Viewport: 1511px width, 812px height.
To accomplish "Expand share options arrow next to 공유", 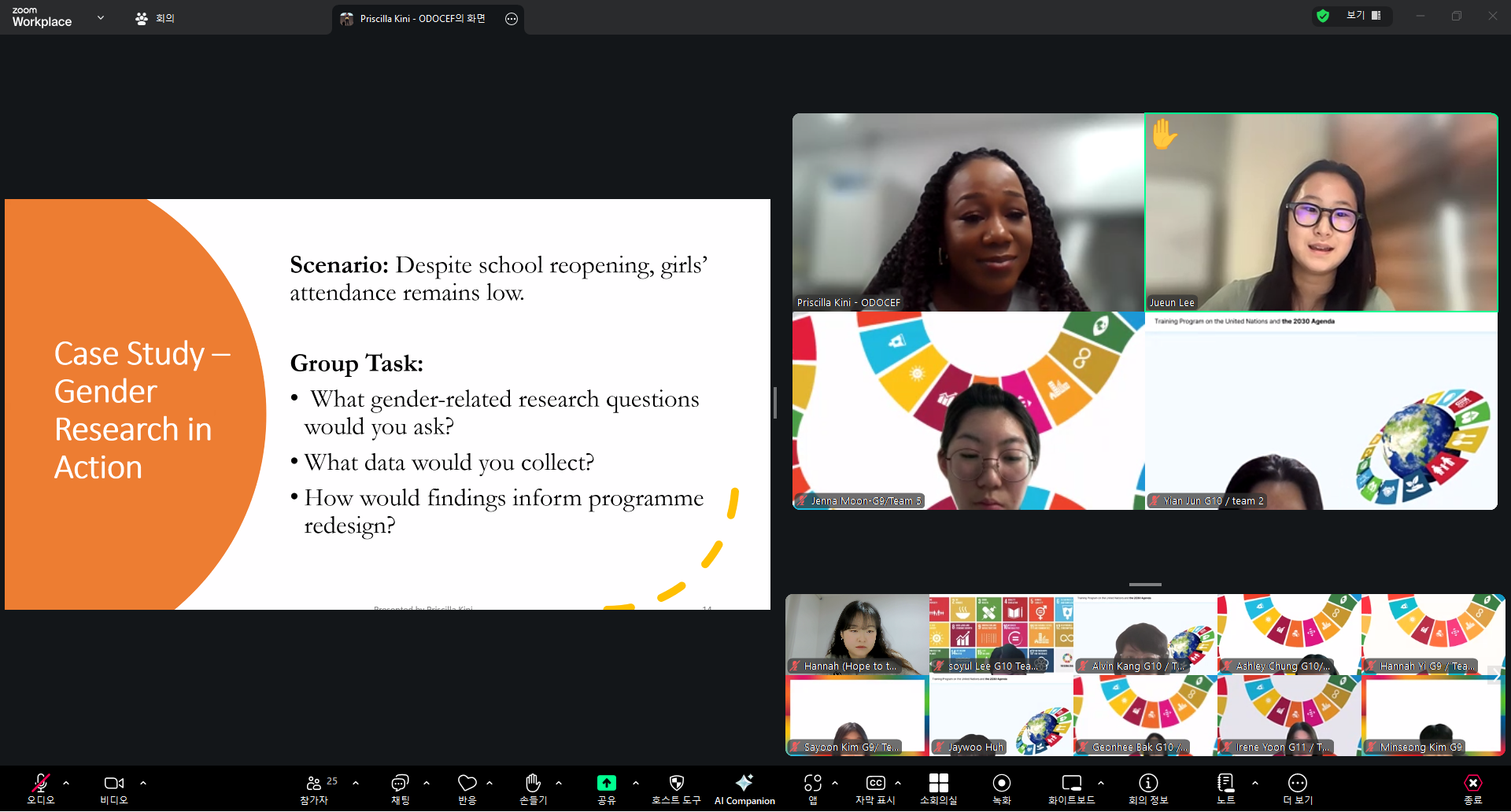I will pos(636,783).
